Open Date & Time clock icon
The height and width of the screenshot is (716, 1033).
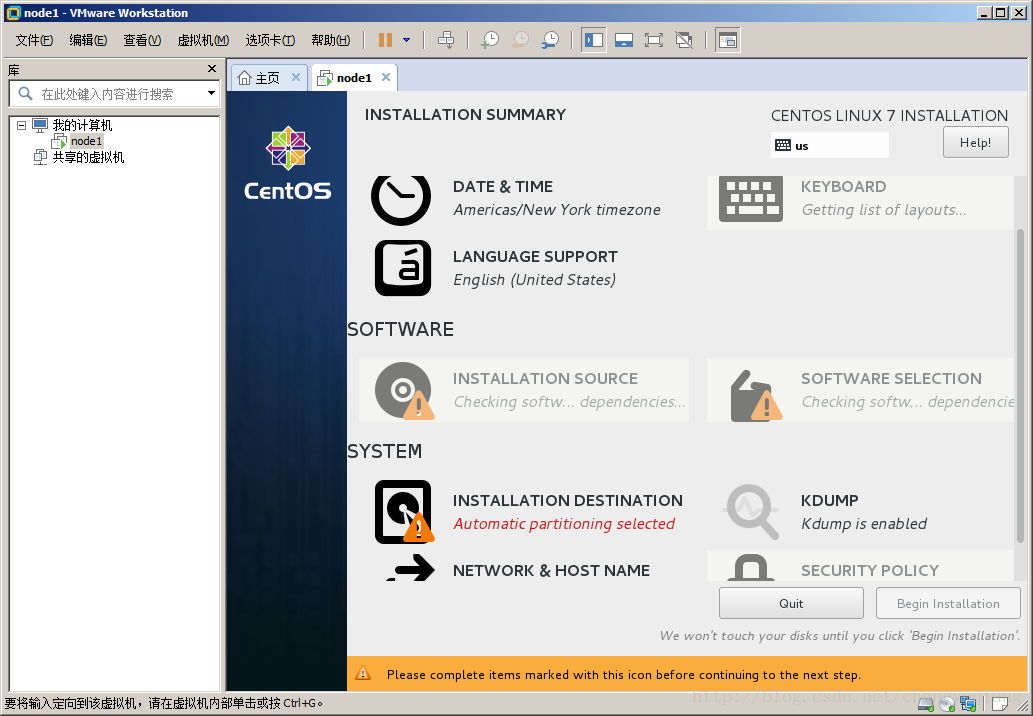point(401,198)
